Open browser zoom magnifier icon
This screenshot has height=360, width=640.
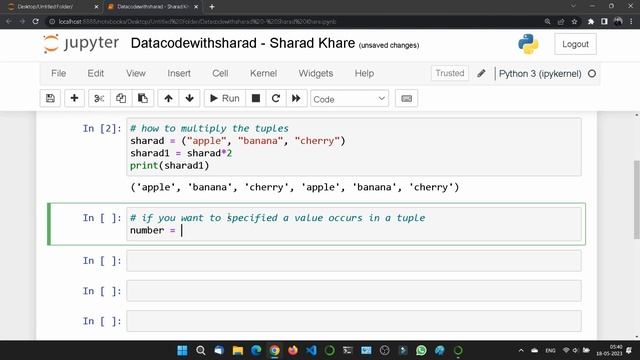click(x=548, y=22)
